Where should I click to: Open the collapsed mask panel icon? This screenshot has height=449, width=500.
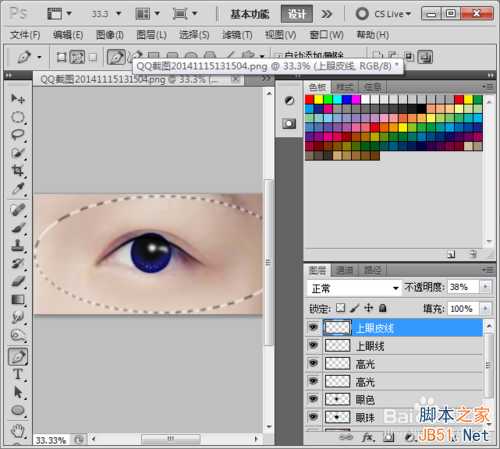289,124
